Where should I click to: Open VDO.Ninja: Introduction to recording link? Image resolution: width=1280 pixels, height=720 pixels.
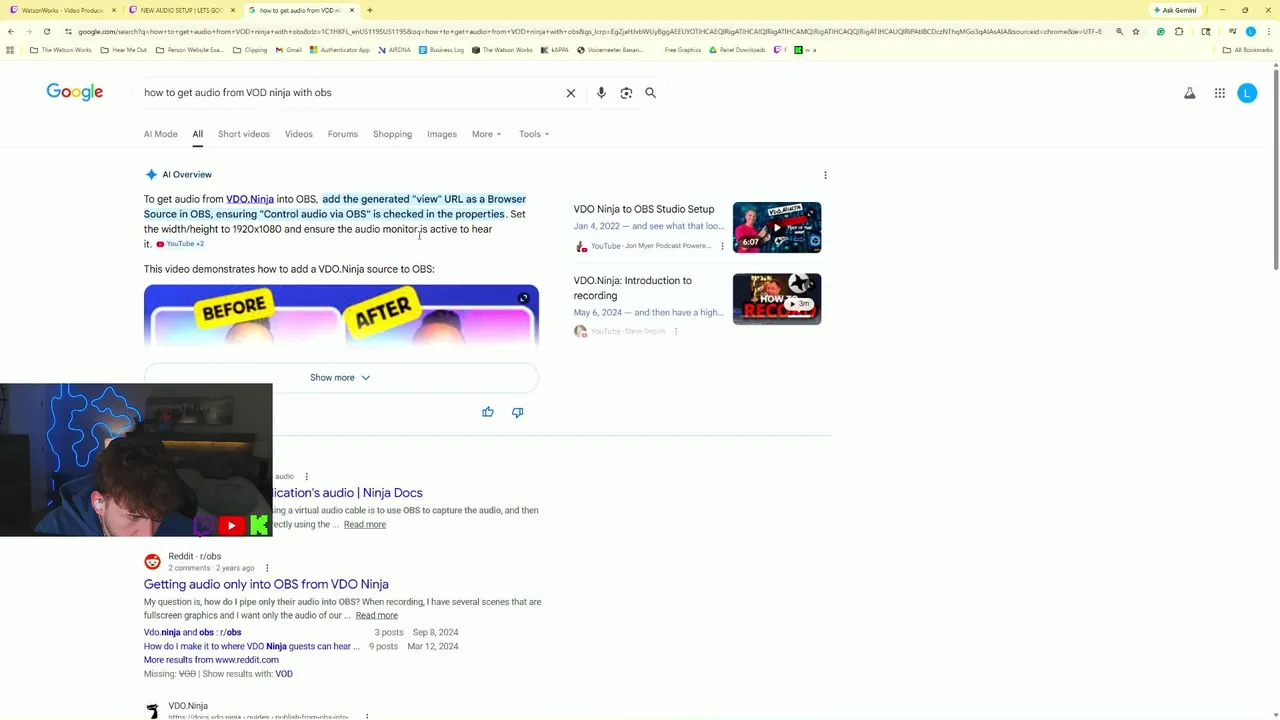tap(632, 288)
